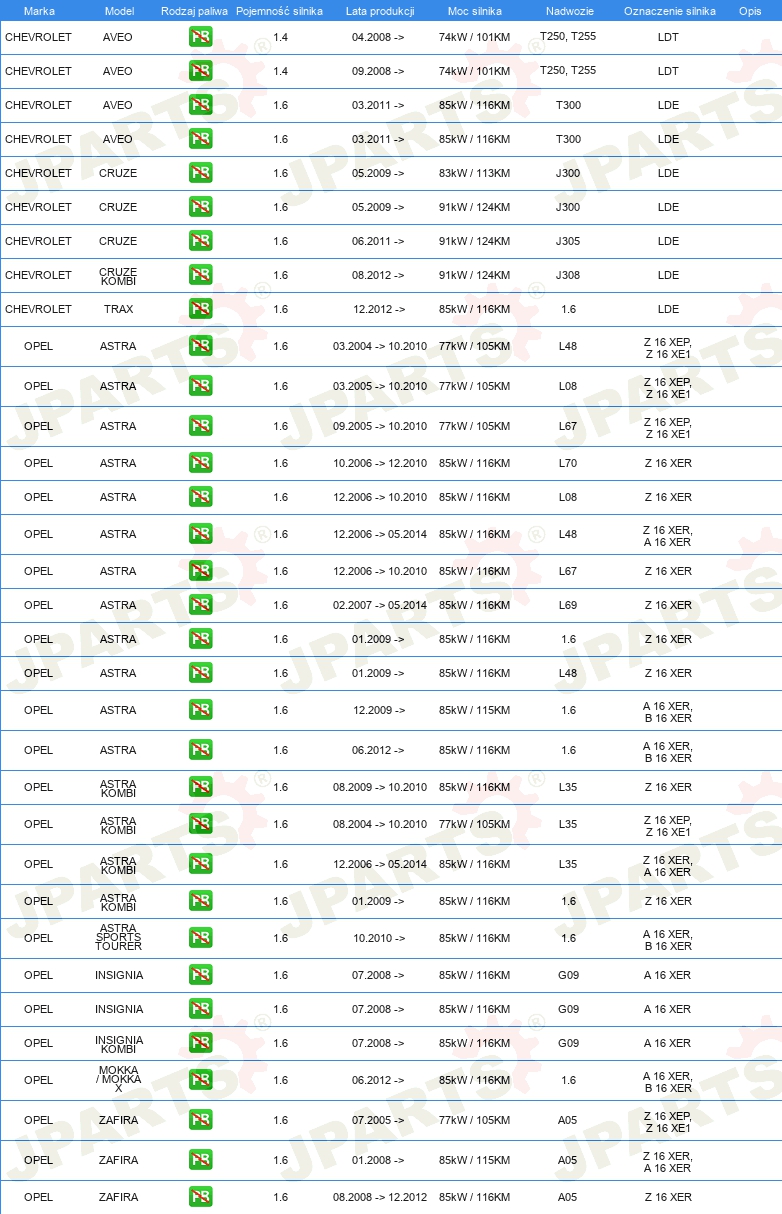Screen dimensions: 782x1214
Task: Click fuel icon in Astra Kombi 12.2006 row
Action: pyautogui.click(x=200, y=864)
